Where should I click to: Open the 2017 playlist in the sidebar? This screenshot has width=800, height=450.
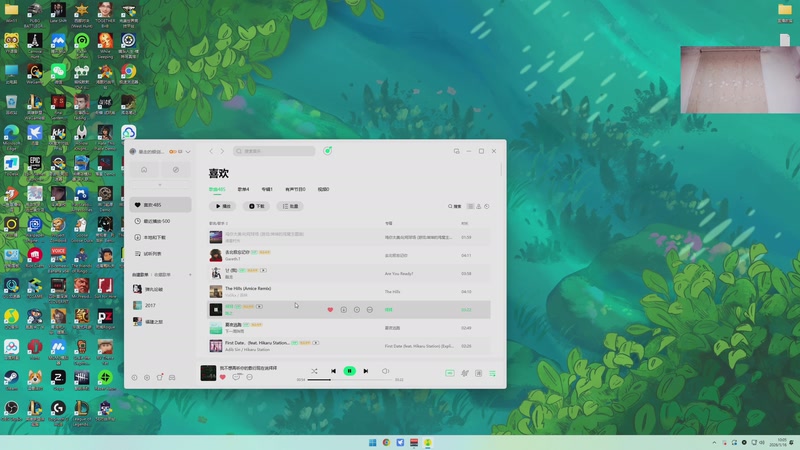tap(160, 305)
